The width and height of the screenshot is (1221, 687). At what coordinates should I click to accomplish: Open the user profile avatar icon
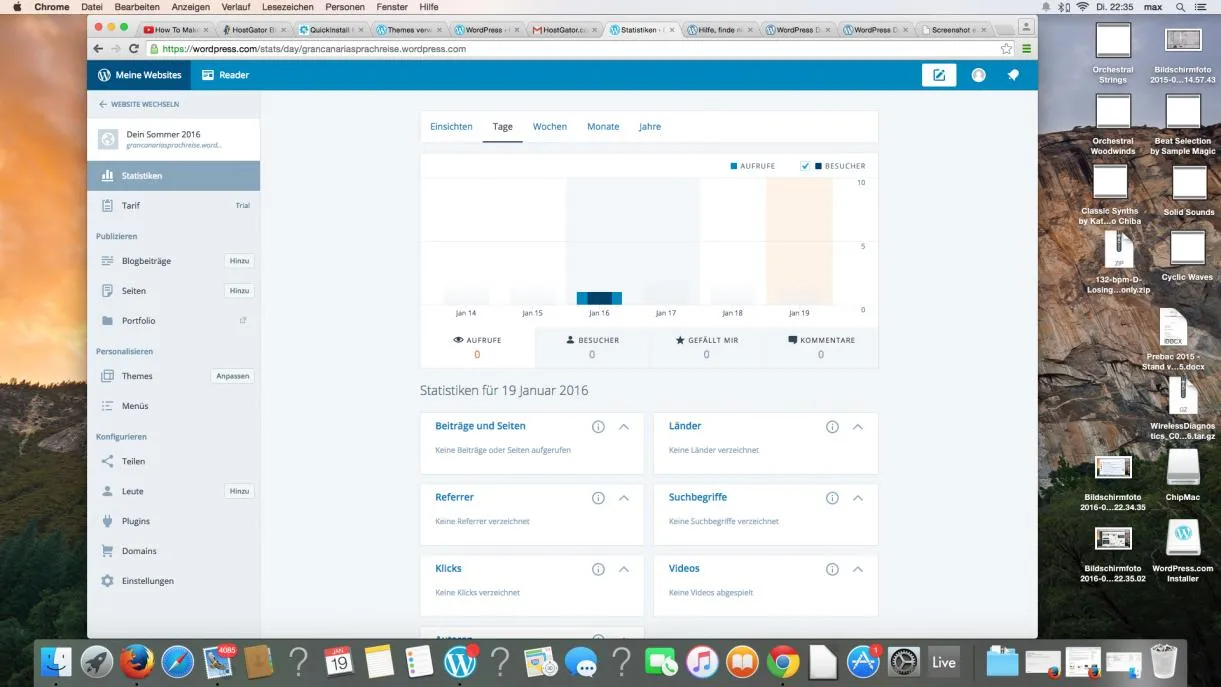coord(979,75)
